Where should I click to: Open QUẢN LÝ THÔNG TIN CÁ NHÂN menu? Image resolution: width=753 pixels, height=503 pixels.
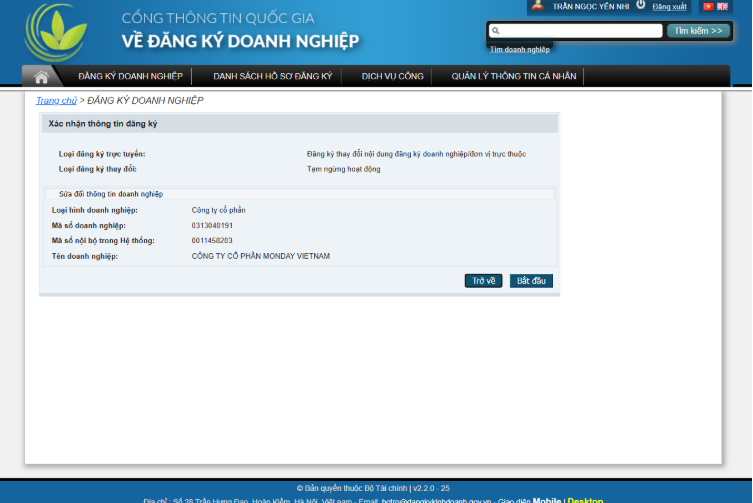point(512,76)
